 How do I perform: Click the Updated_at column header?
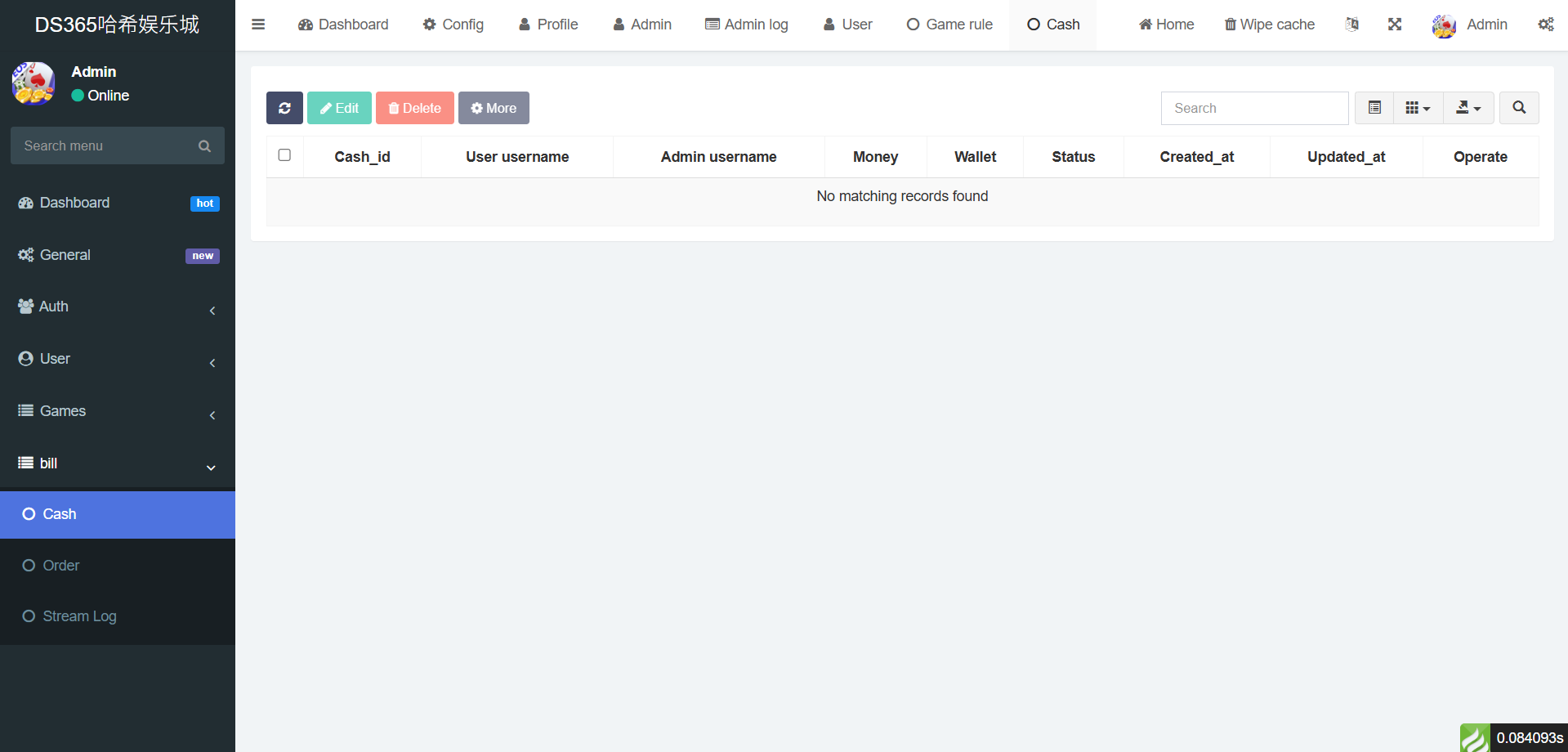click(x=1347, y=157)
